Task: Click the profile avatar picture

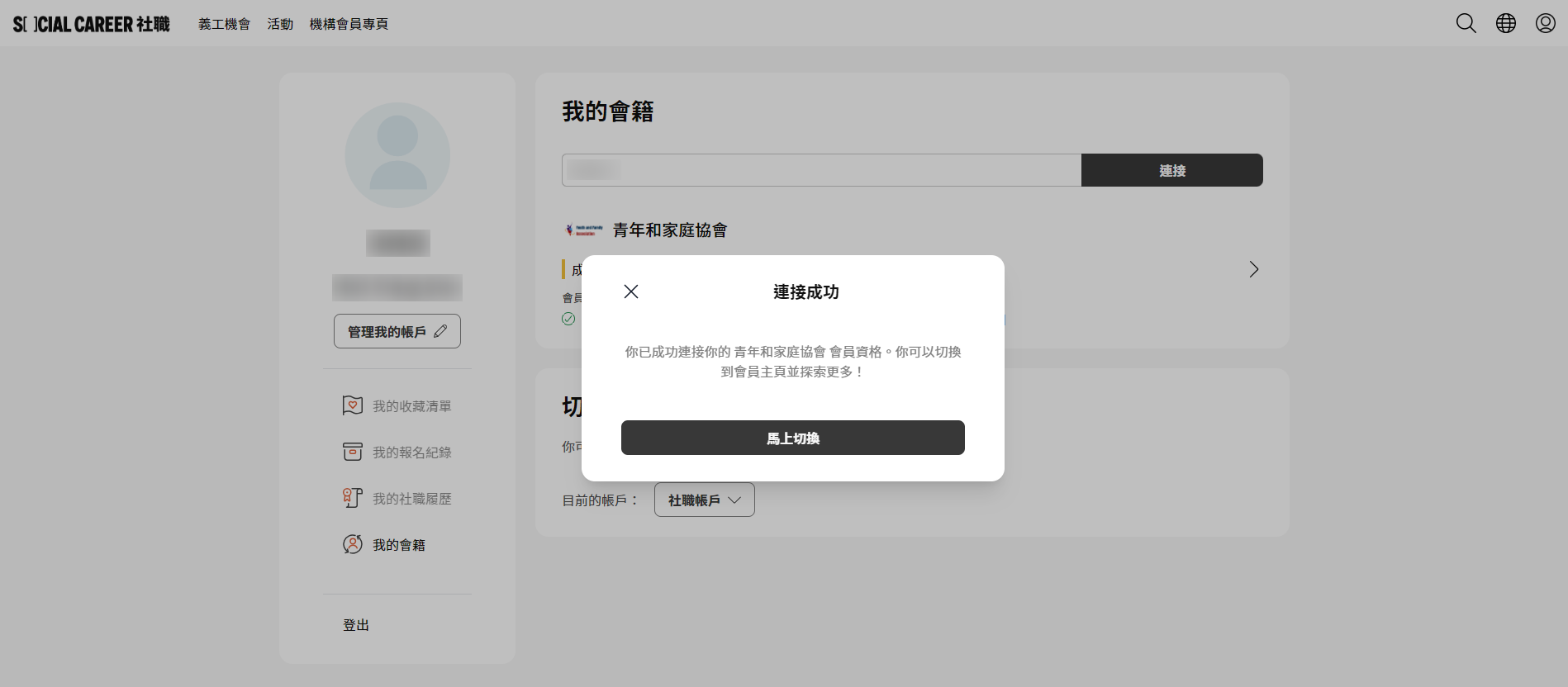Action: [397, 155]
